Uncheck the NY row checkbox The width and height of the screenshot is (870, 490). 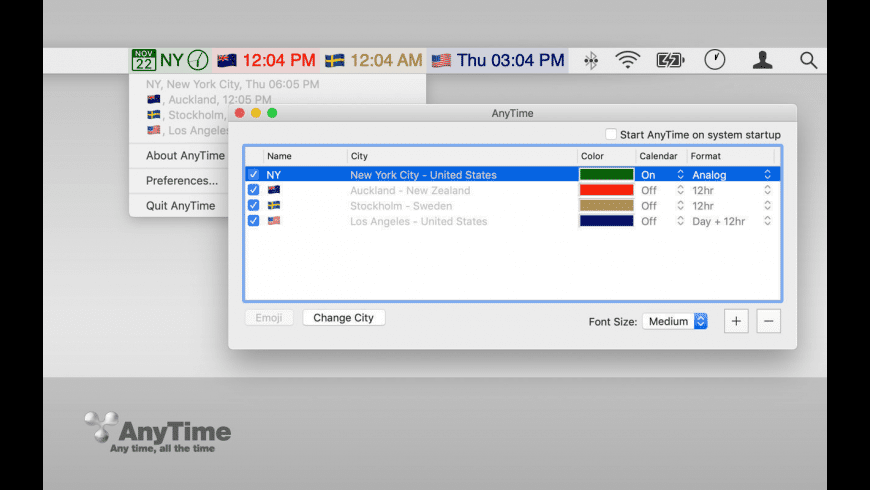pos(254,174)
